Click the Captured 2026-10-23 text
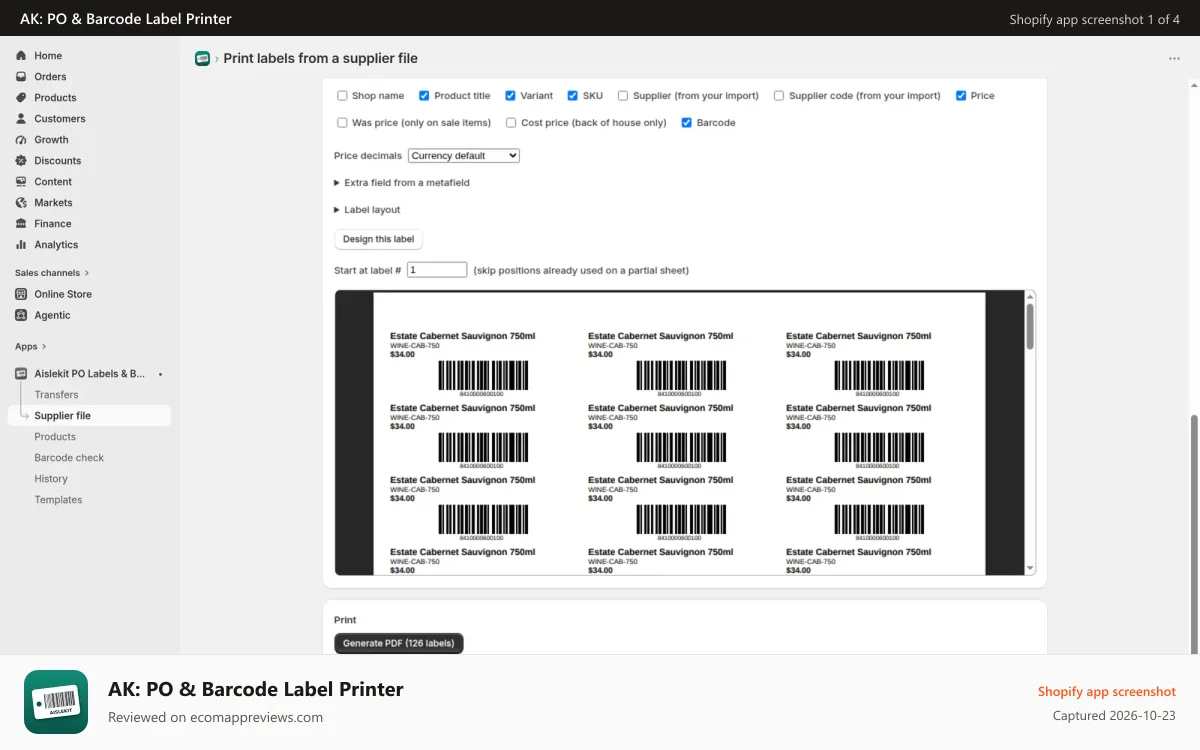 click(x=1114, y=716)
